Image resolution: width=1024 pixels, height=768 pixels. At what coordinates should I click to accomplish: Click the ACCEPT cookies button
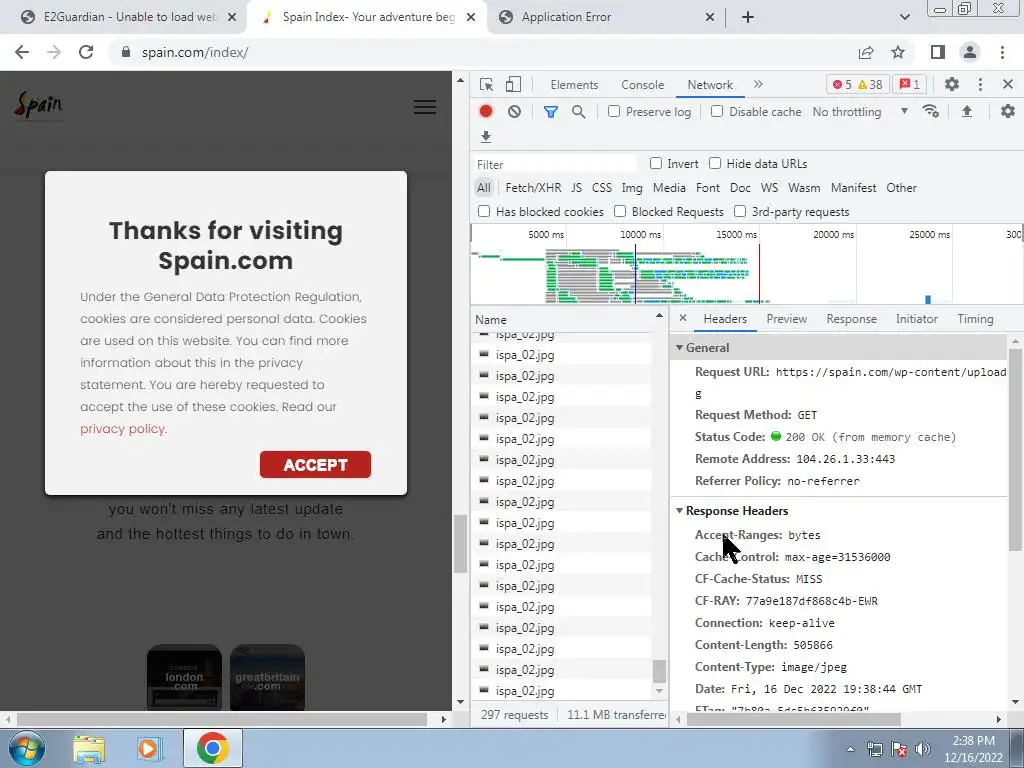coord(315,464)
